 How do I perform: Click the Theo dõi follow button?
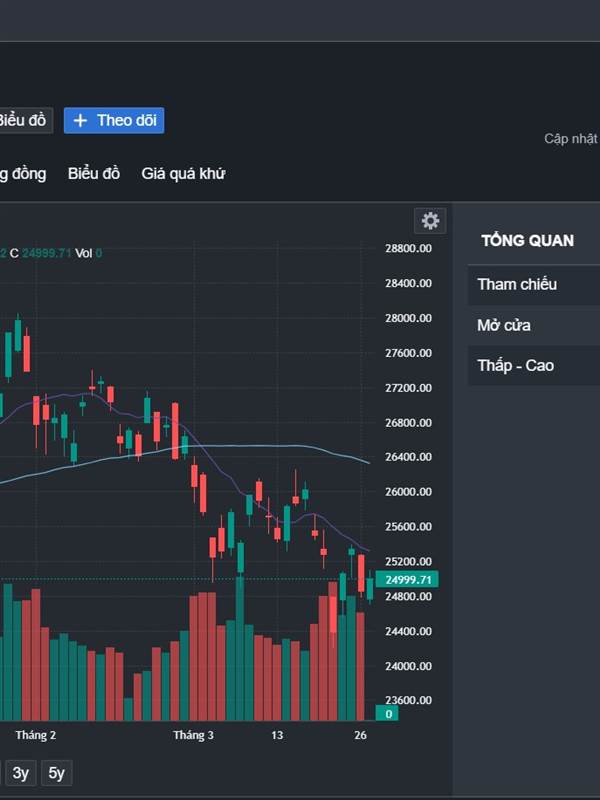[114, 121]
